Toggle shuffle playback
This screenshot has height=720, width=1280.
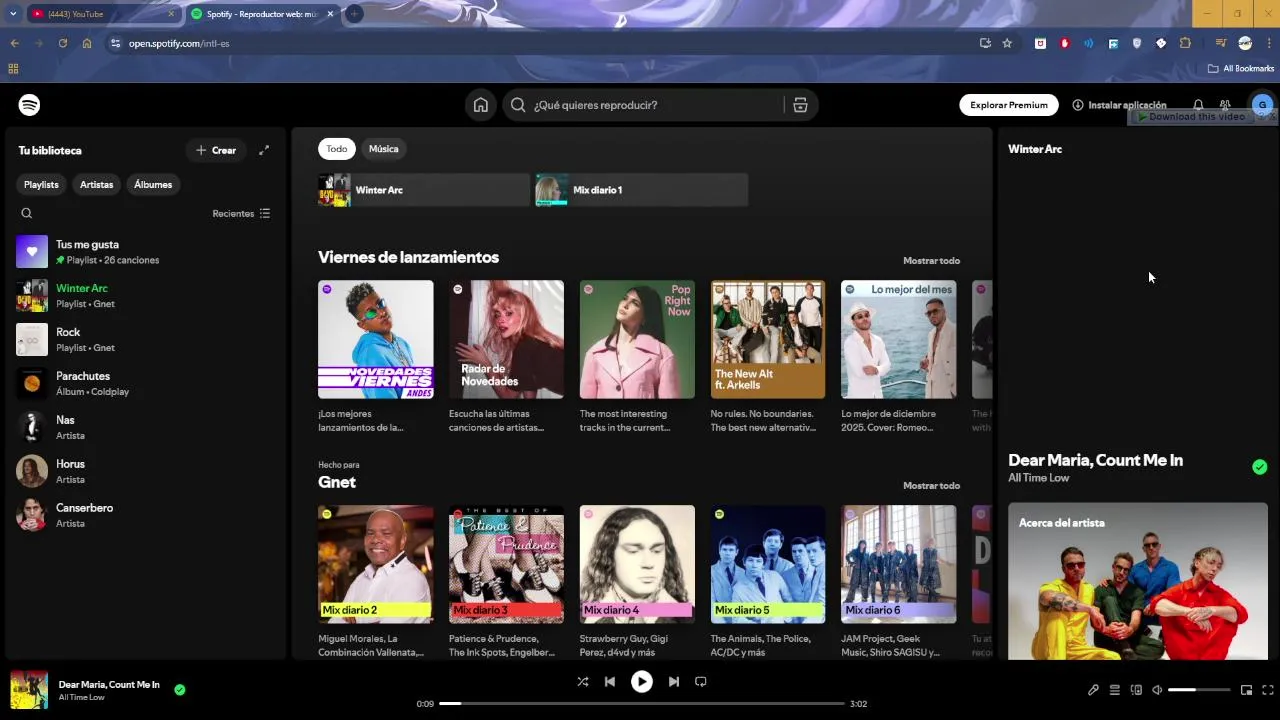(583, 682)
